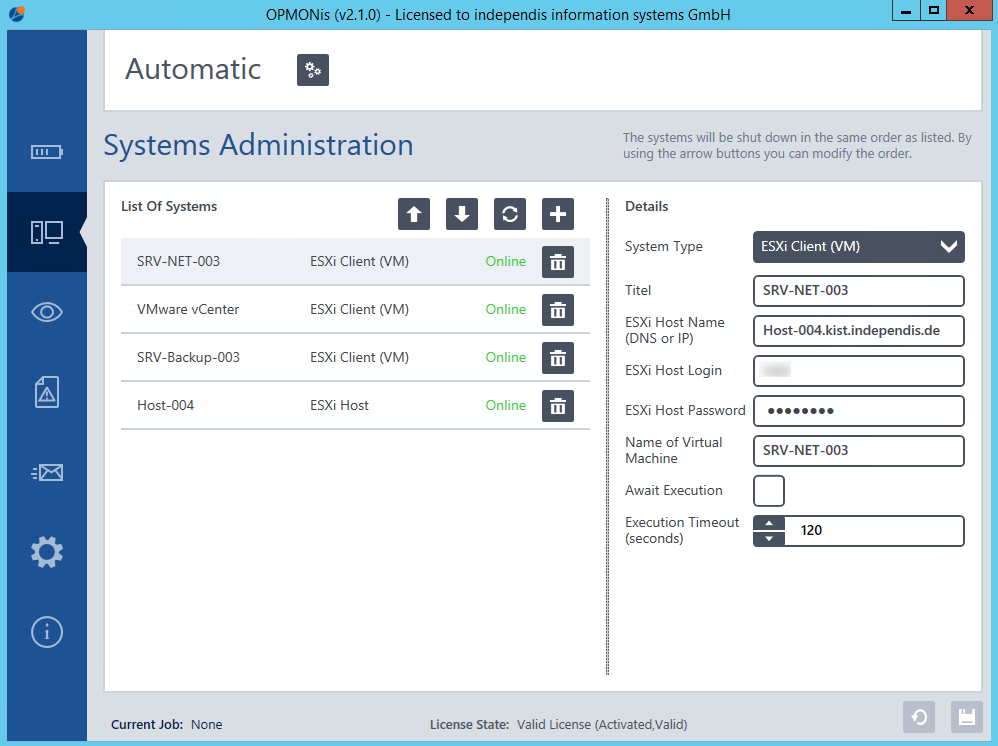The width and height of the screenshot is (998, 746).
Task: Delete the Host-004 system entry
Action: (x=558, y=406)
